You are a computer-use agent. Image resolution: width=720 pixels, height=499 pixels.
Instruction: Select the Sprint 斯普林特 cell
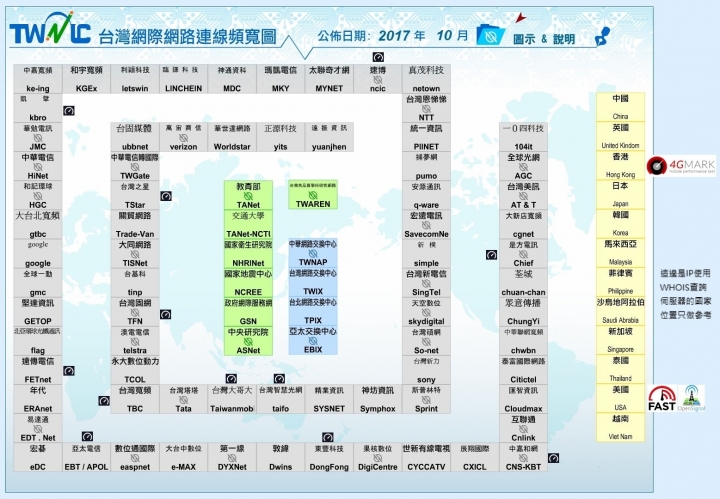(x=426, y=399)
